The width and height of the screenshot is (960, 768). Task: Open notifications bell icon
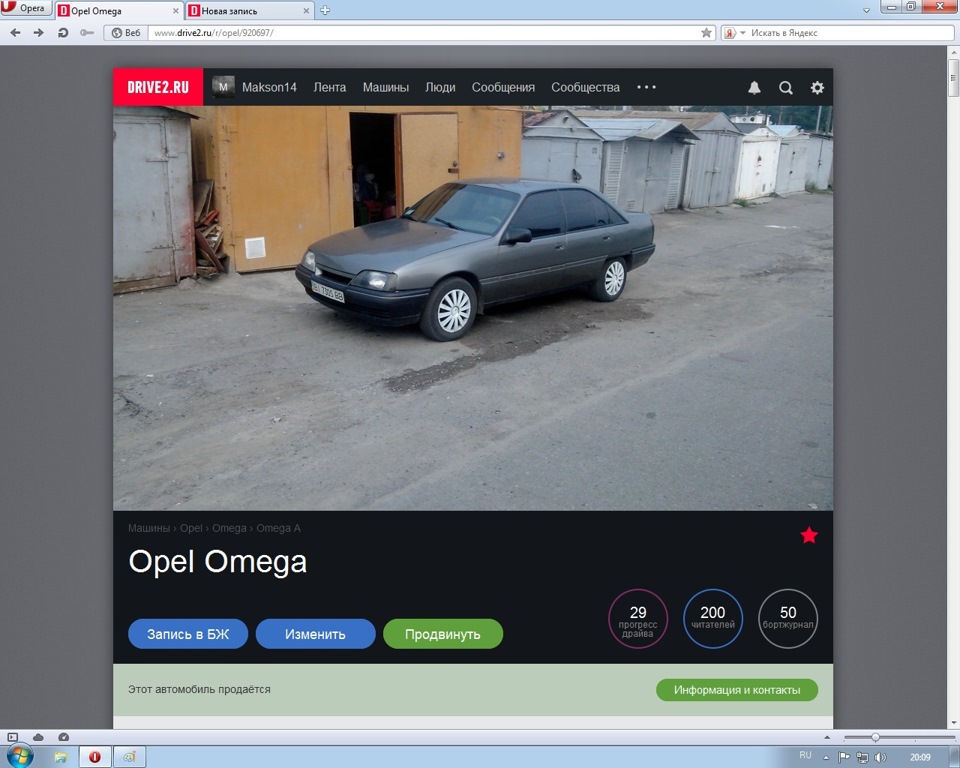pyautogui.click(x=754, y=88)
